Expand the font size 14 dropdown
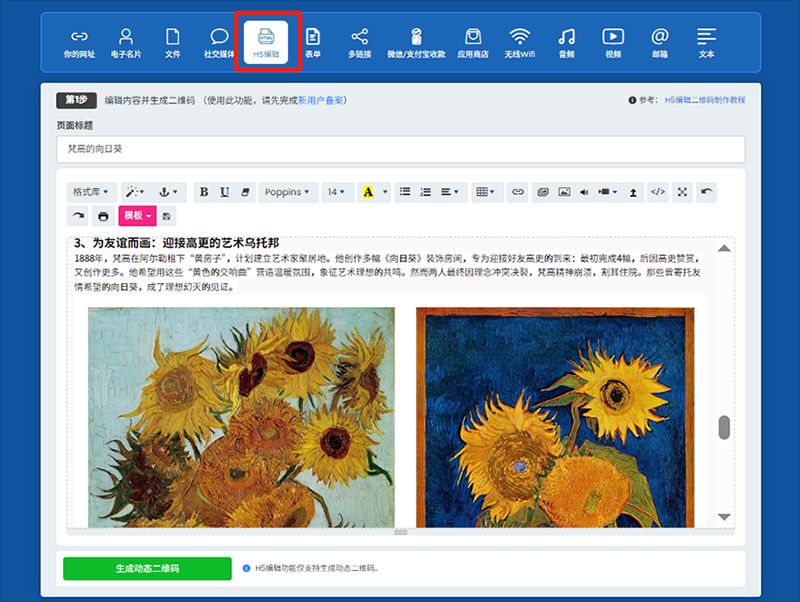Viewport: 800px width, 602px height. 337,192
